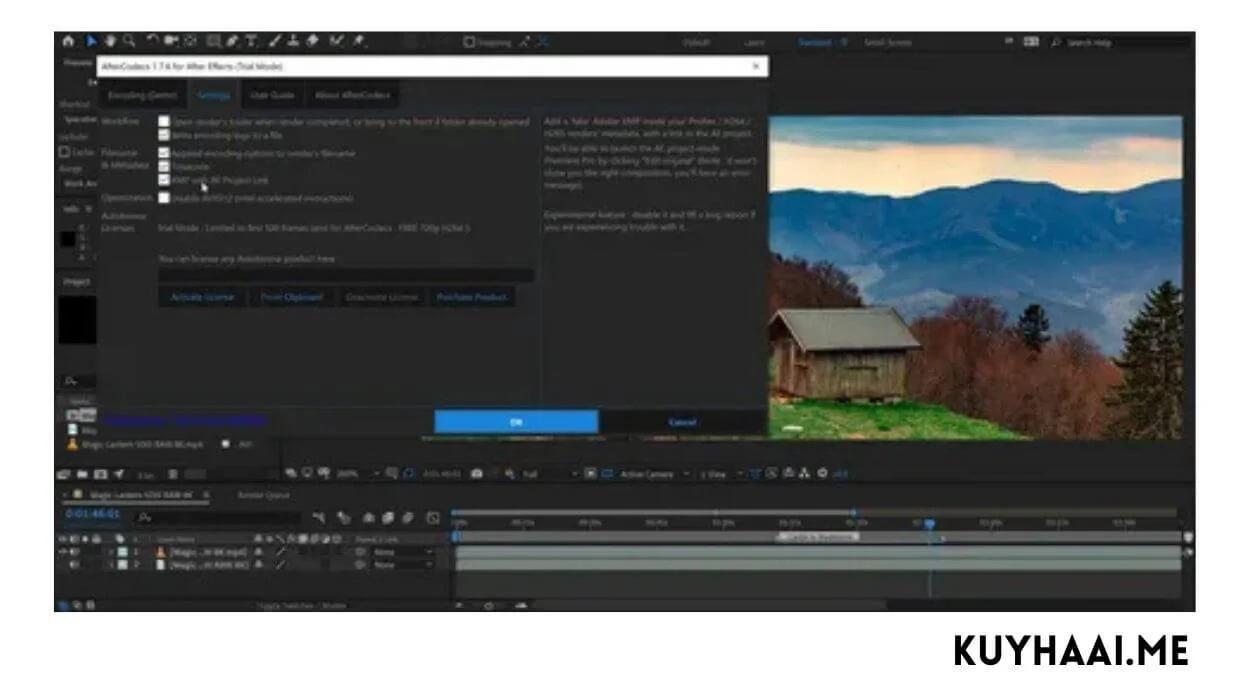Select the Selection arrow tool
Viewport: 1250px width, 680px height.
(92, 42)
